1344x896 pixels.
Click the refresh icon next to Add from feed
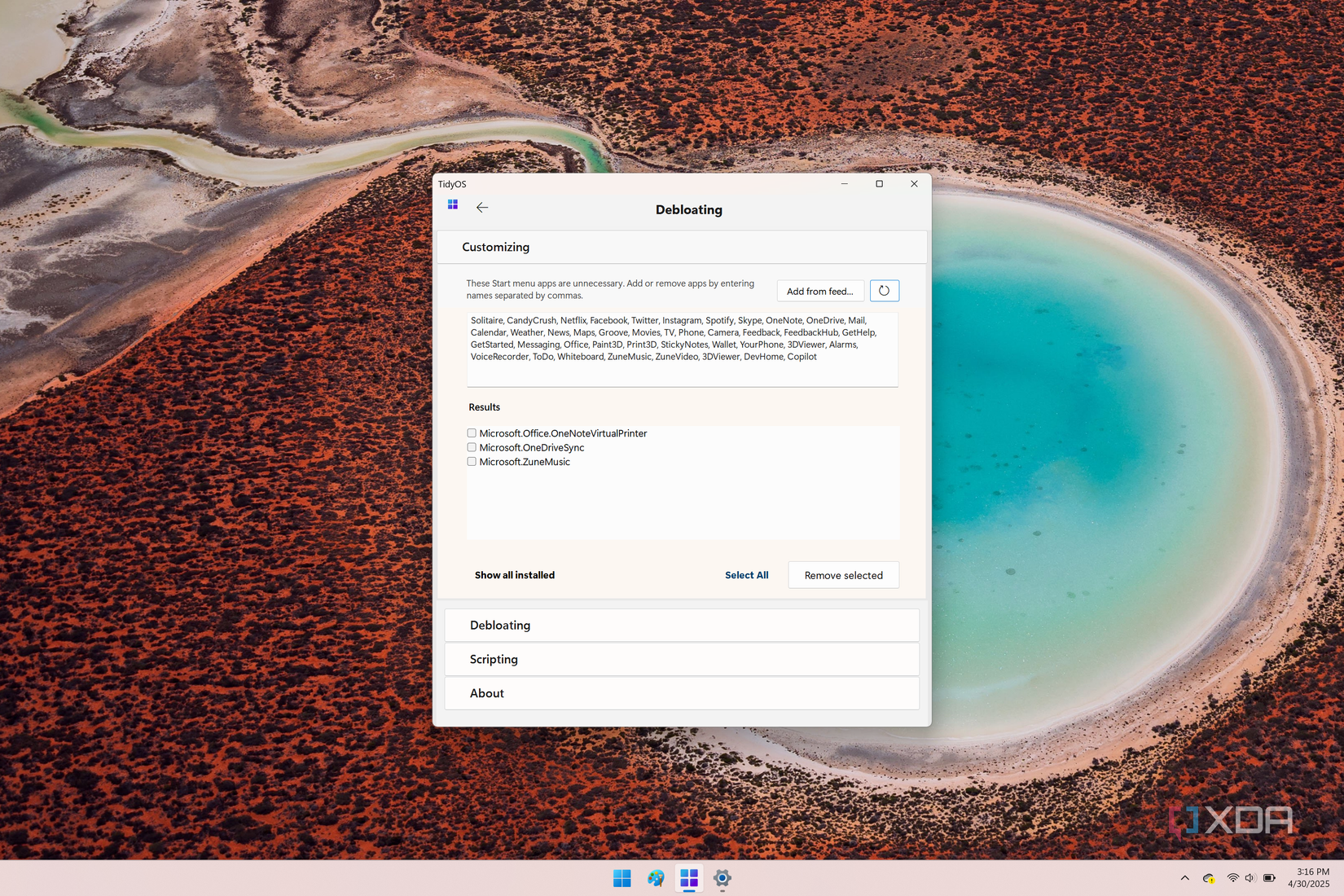(x=884, y=291)
